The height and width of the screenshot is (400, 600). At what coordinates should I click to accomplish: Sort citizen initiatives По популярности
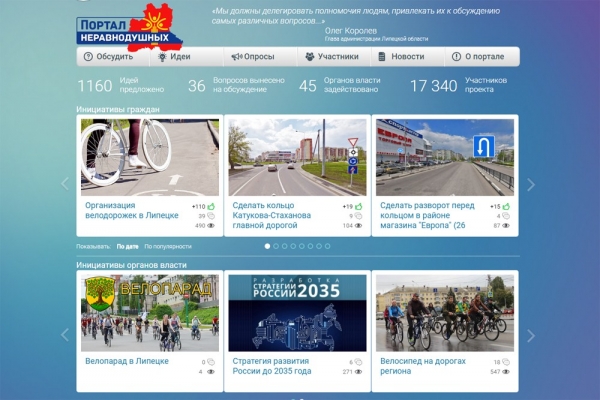tap(168, 247)
